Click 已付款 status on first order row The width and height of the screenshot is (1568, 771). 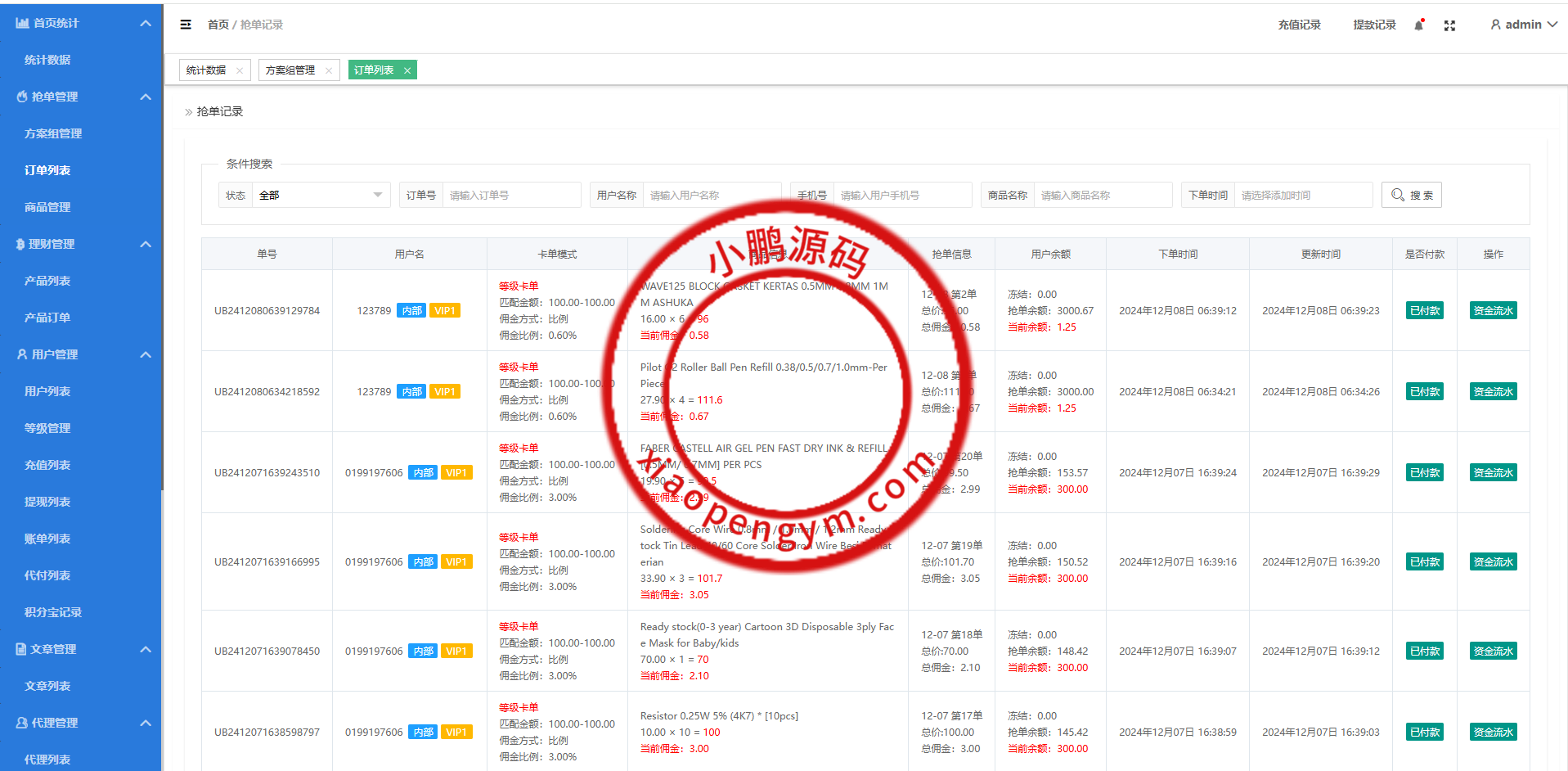(x=1424, y=310)
